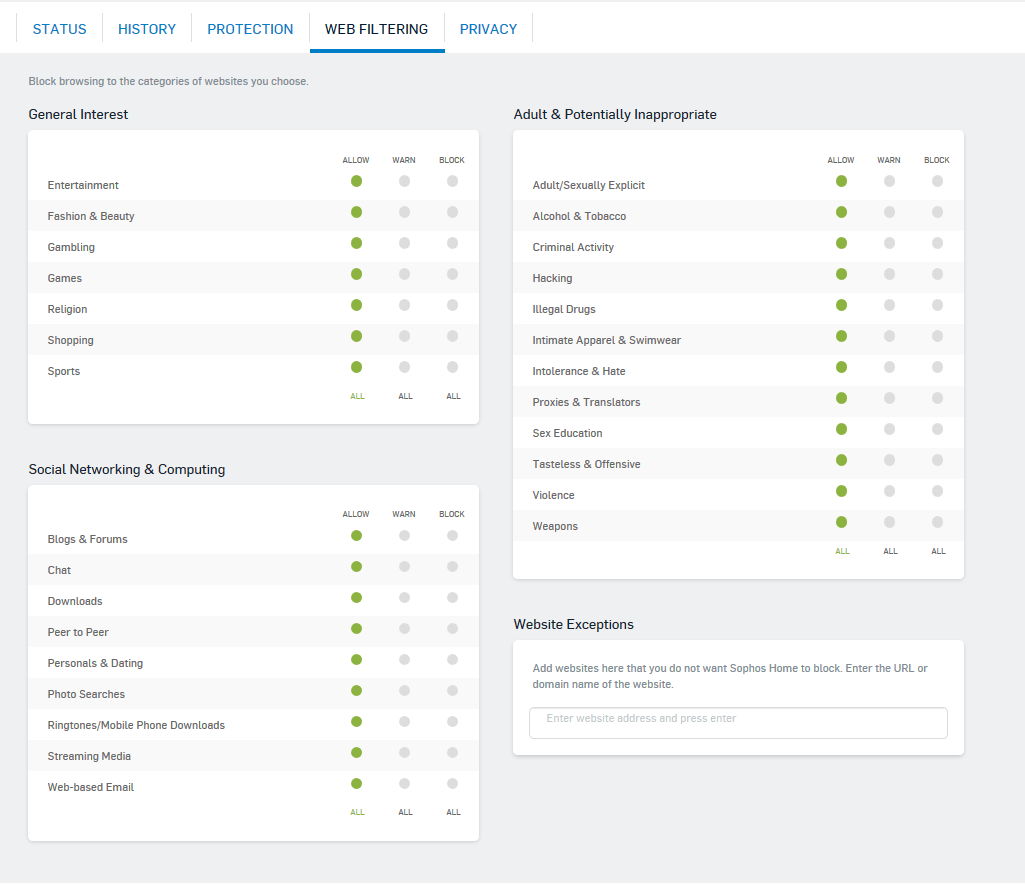Open the Privacy tab

coord(488,29)
